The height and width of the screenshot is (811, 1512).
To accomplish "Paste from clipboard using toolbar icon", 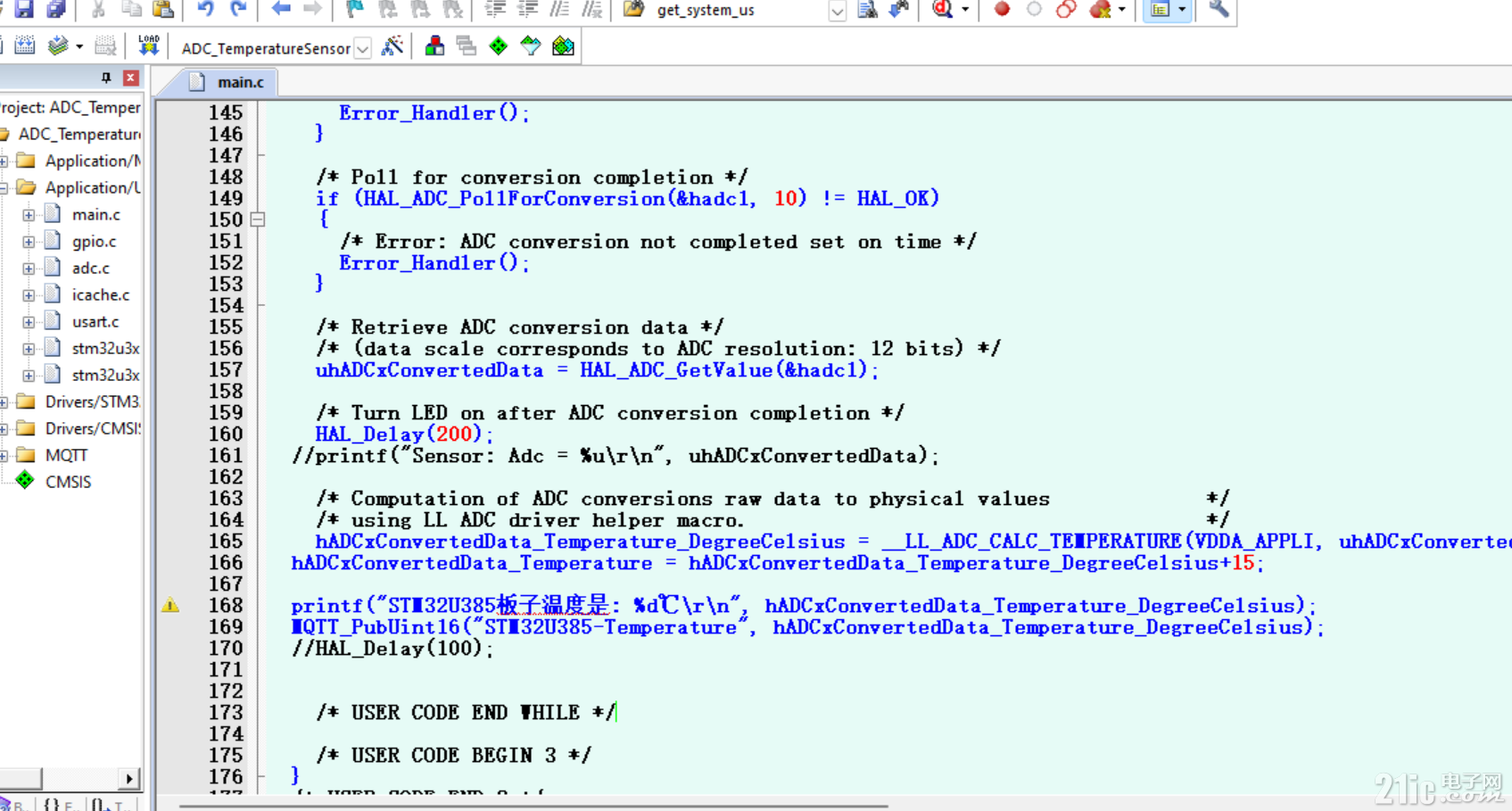I will click(x=163, y=9).
